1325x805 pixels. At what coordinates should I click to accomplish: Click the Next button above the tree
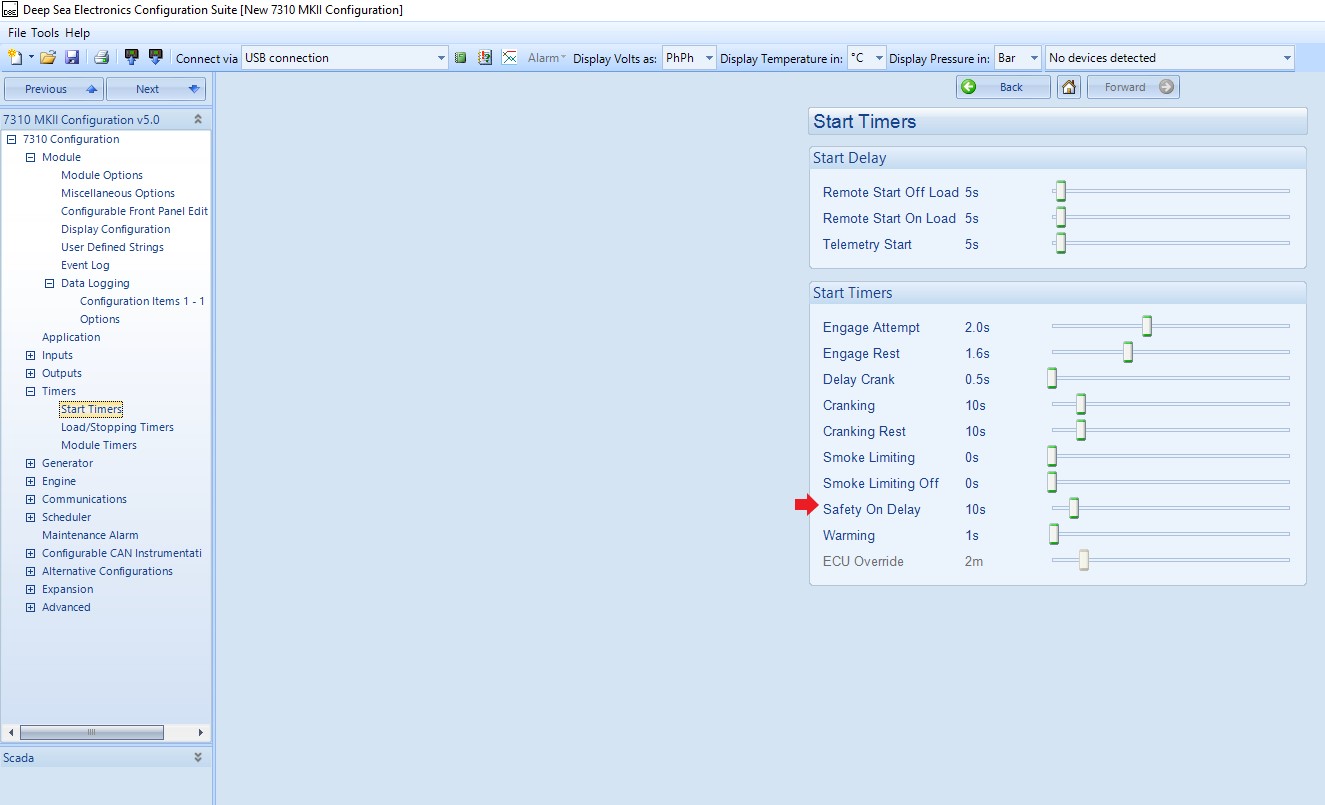click(156, 89)
